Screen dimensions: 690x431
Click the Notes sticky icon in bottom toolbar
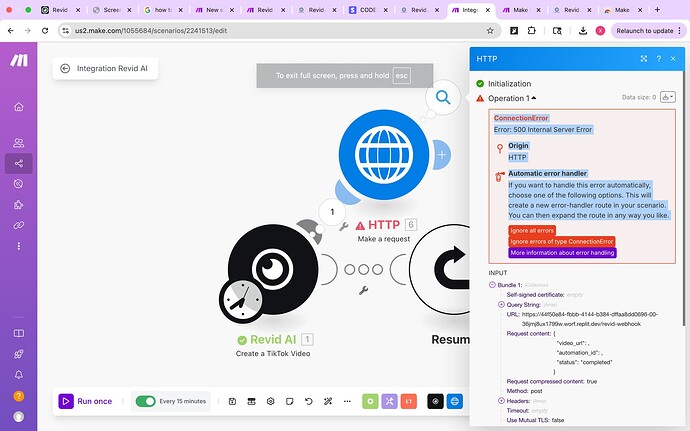[290, 401]
